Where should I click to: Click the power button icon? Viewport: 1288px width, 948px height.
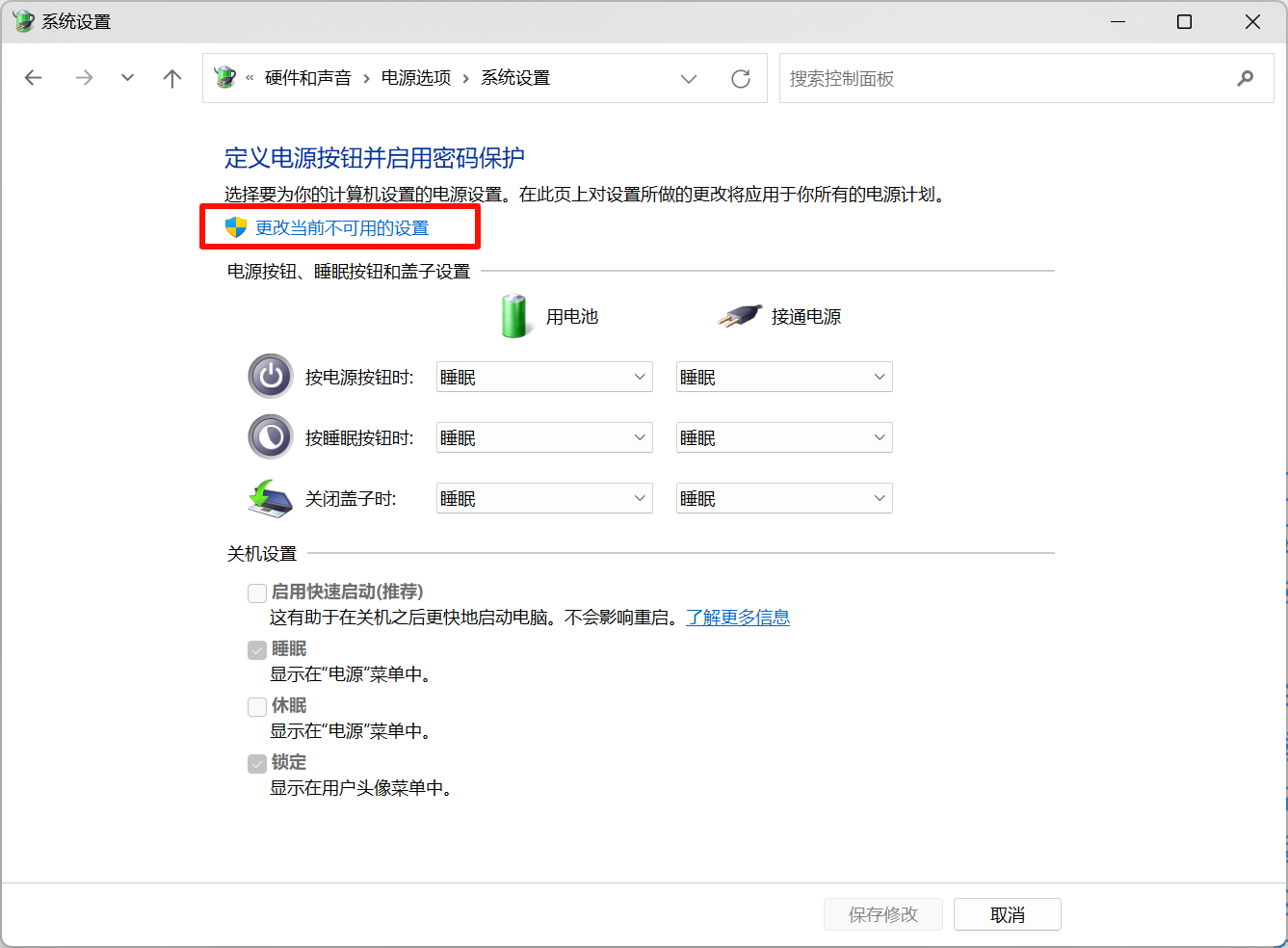click(x=270, y=376)
